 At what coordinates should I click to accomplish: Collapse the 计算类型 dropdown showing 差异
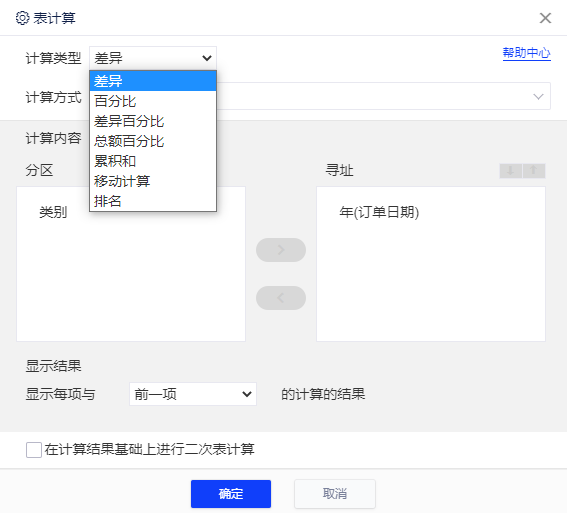(x=153, y=58)
